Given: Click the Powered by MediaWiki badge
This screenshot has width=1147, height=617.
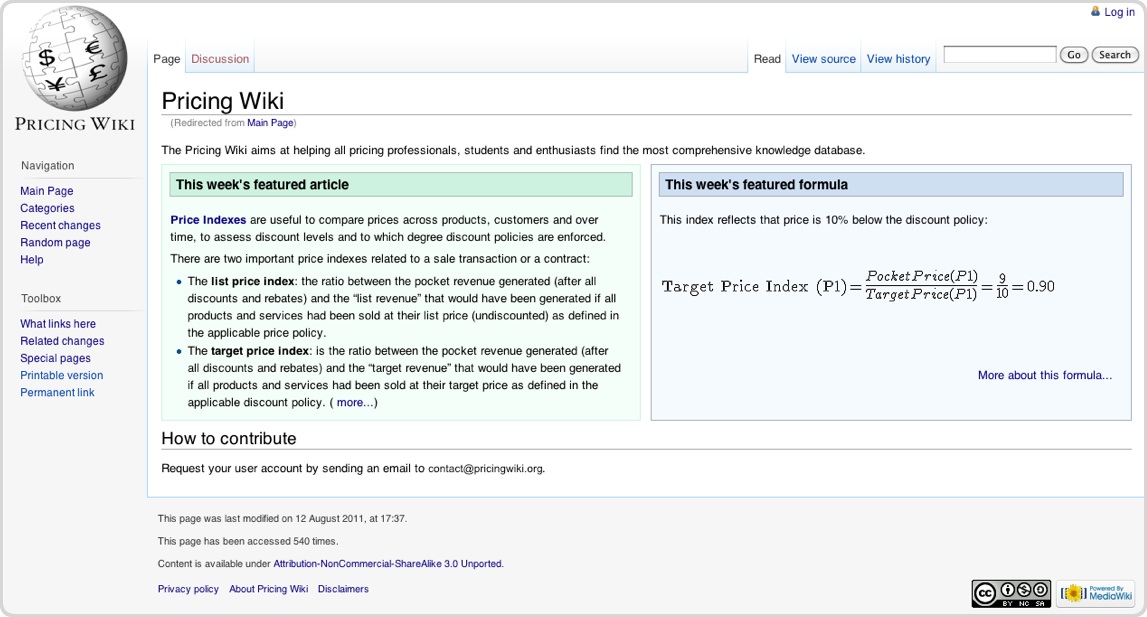Looking at the screenshot, I should 1096,594.
